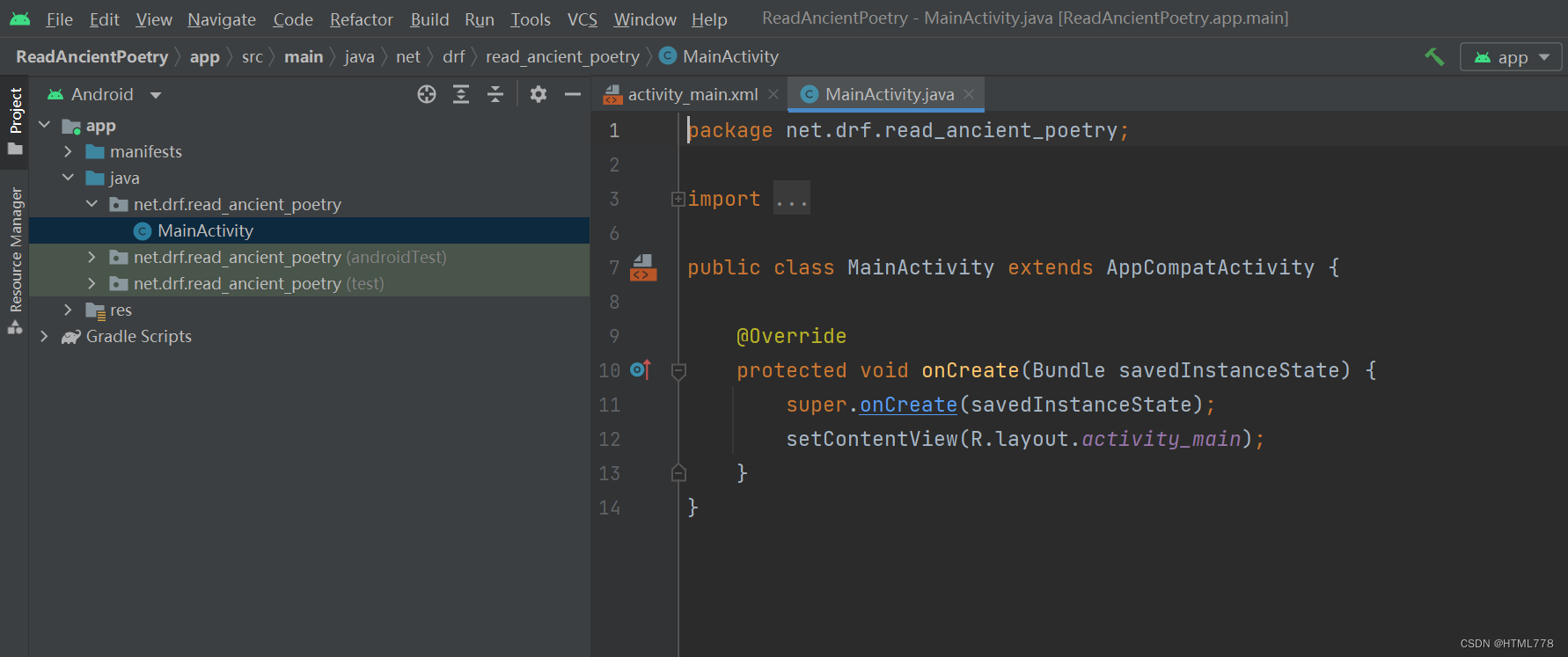The width and height of the screenshot is (1568, 657).
Task: Open Project panel gear options
Action: click(539, 94)
